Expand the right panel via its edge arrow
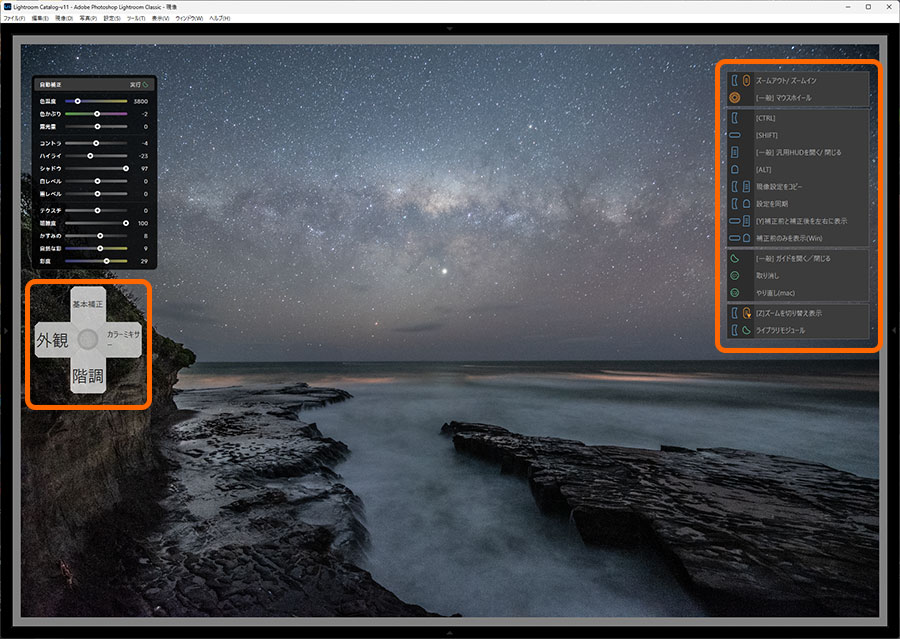 click(x=895, y=329)
